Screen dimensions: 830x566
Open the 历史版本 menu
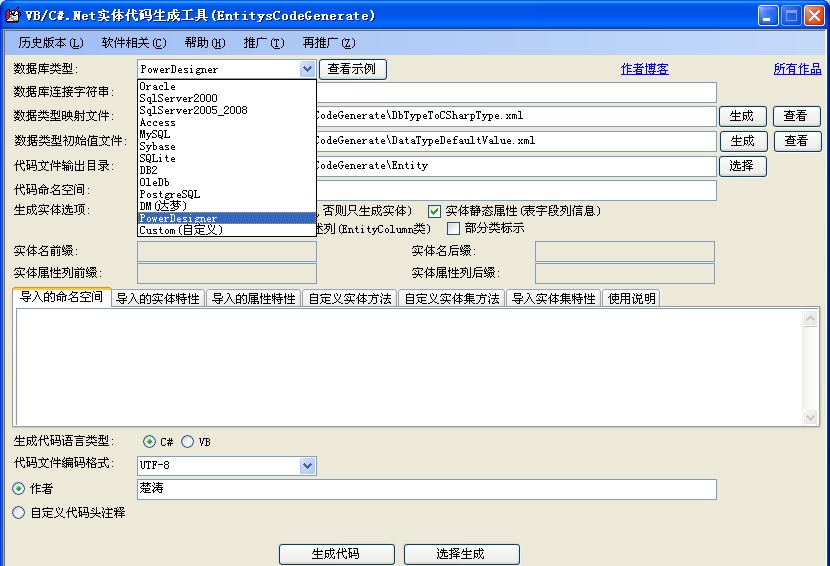[x=51, y=43]
